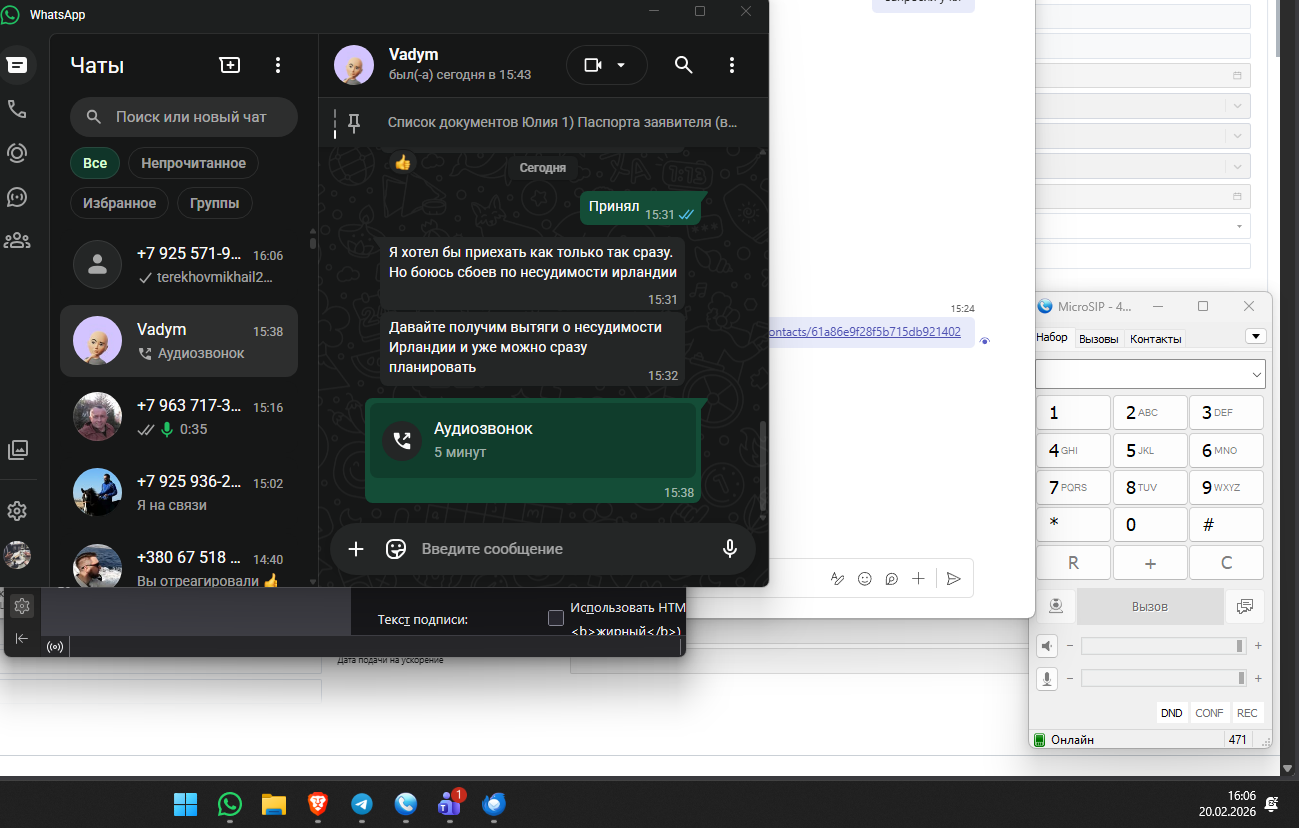The image size is (1299, 828).
Task: Open Vadym's profile avatar in chat header
Action: 354,65
